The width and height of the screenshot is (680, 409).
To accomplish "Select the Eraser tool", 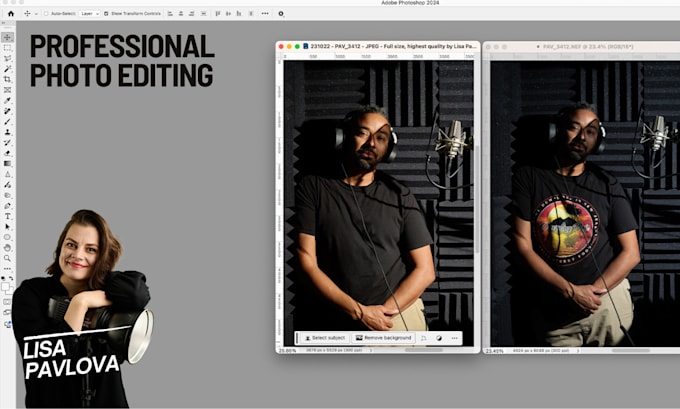I will [7, 153].
